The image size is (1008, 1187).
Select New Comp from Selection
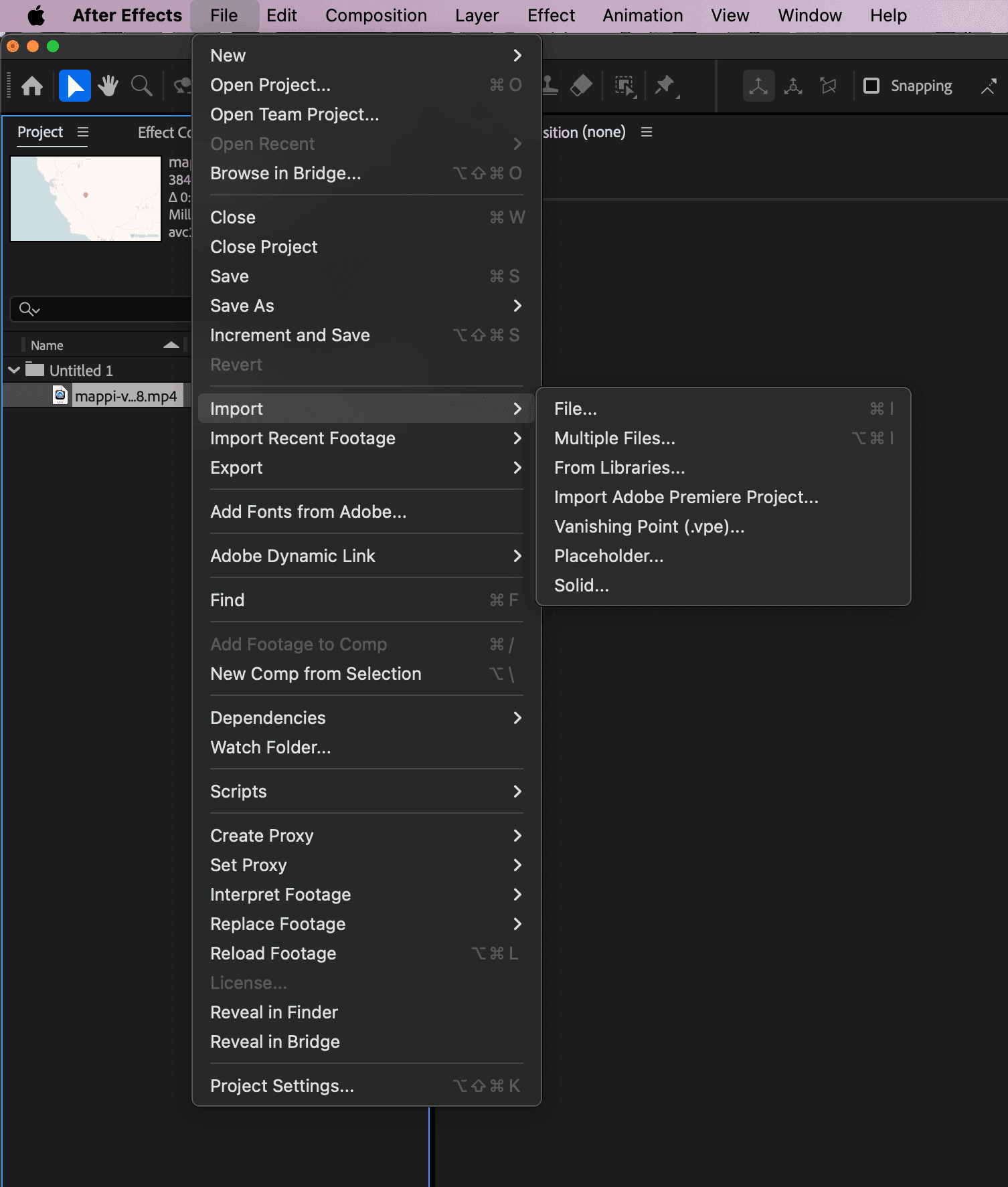click(366, 674)
